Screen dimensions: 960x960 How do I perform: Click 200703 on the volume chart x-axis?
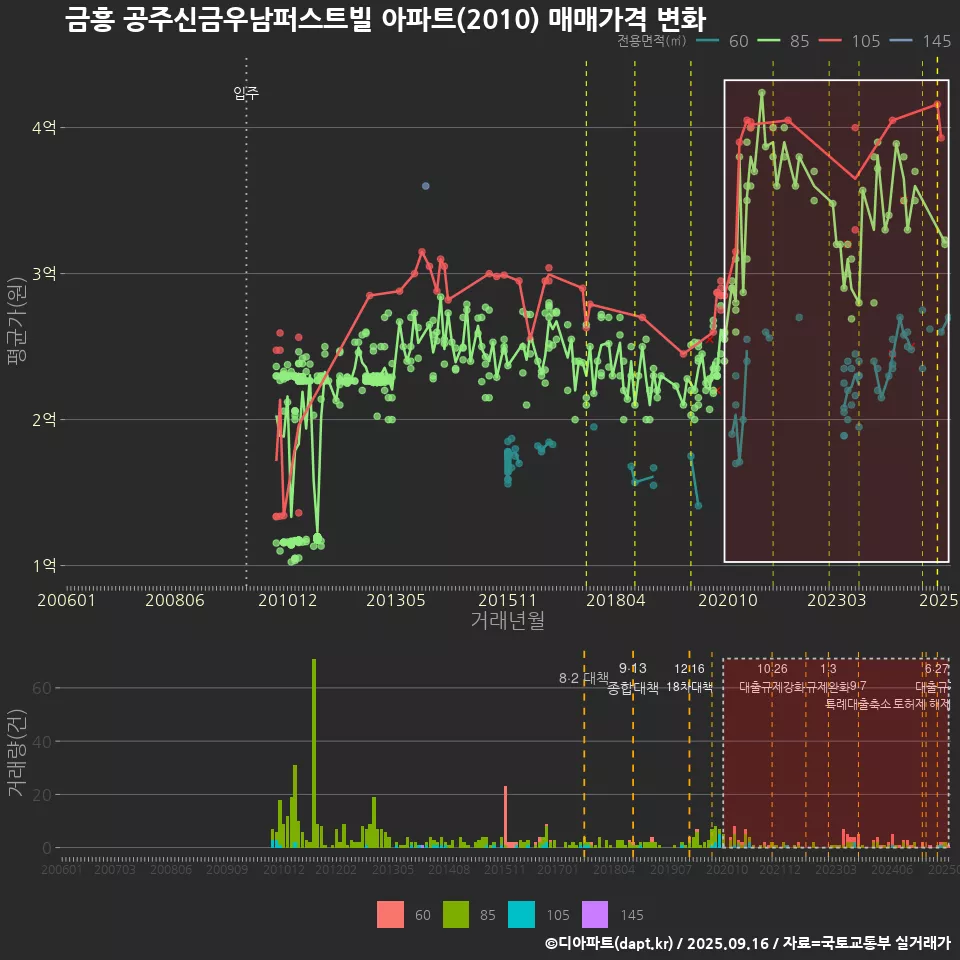(x=114, y=869)
